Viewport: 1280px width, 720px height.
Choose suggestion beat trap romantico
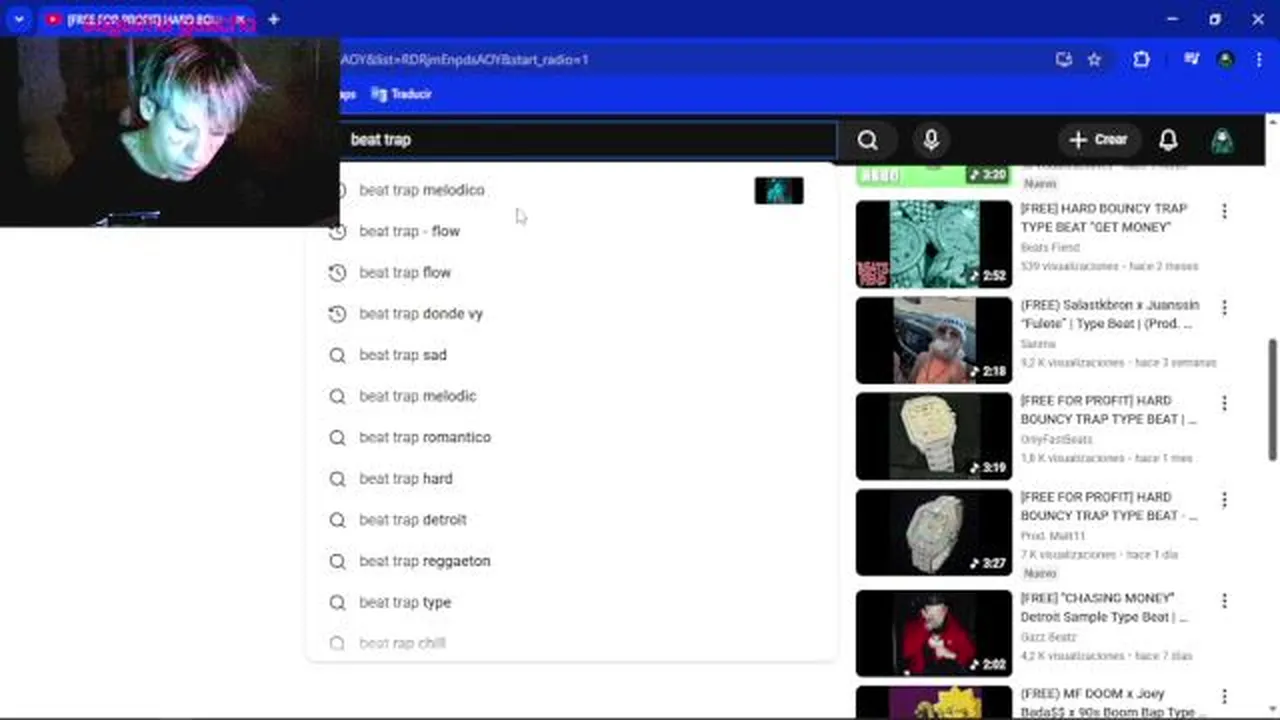click(x=572, y=437)
